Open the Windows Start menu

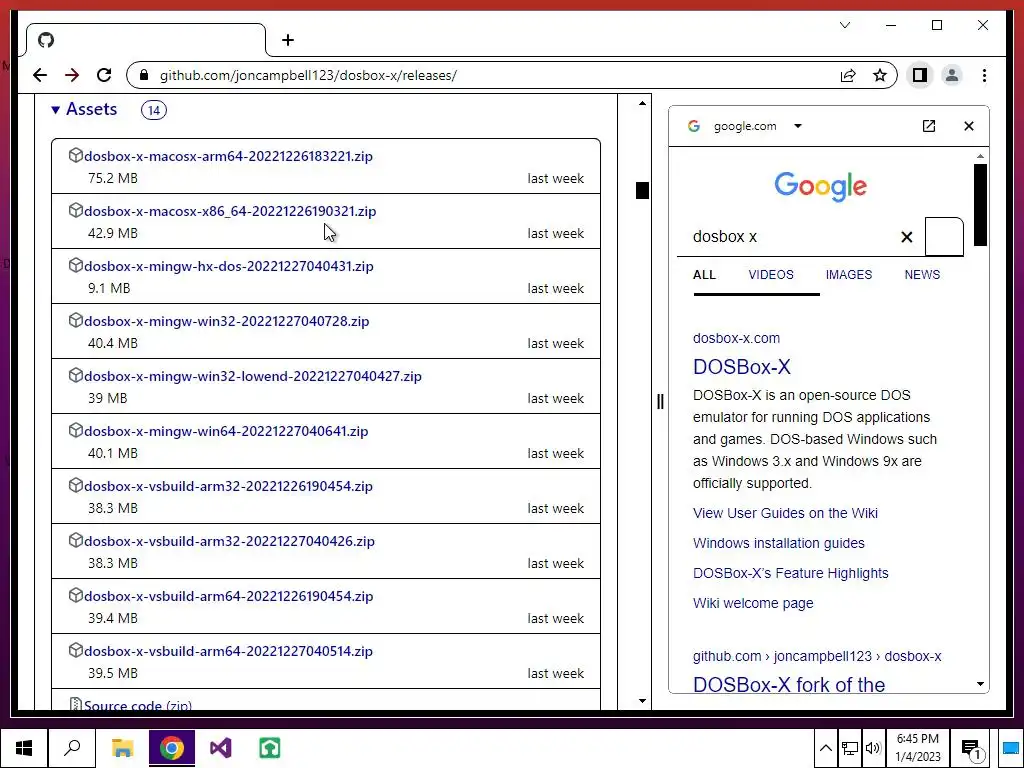(x=24, y=748)
